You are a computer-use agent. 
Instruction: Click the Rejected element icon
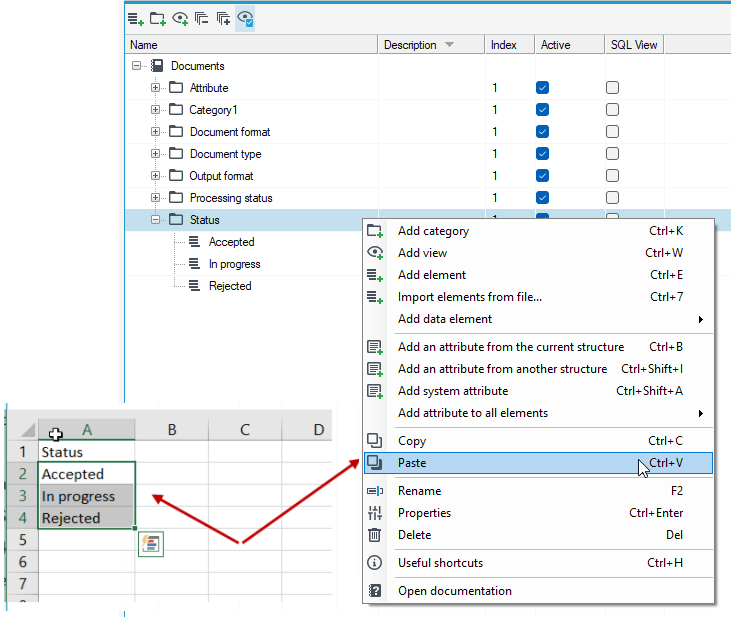[x=194, y=285]
